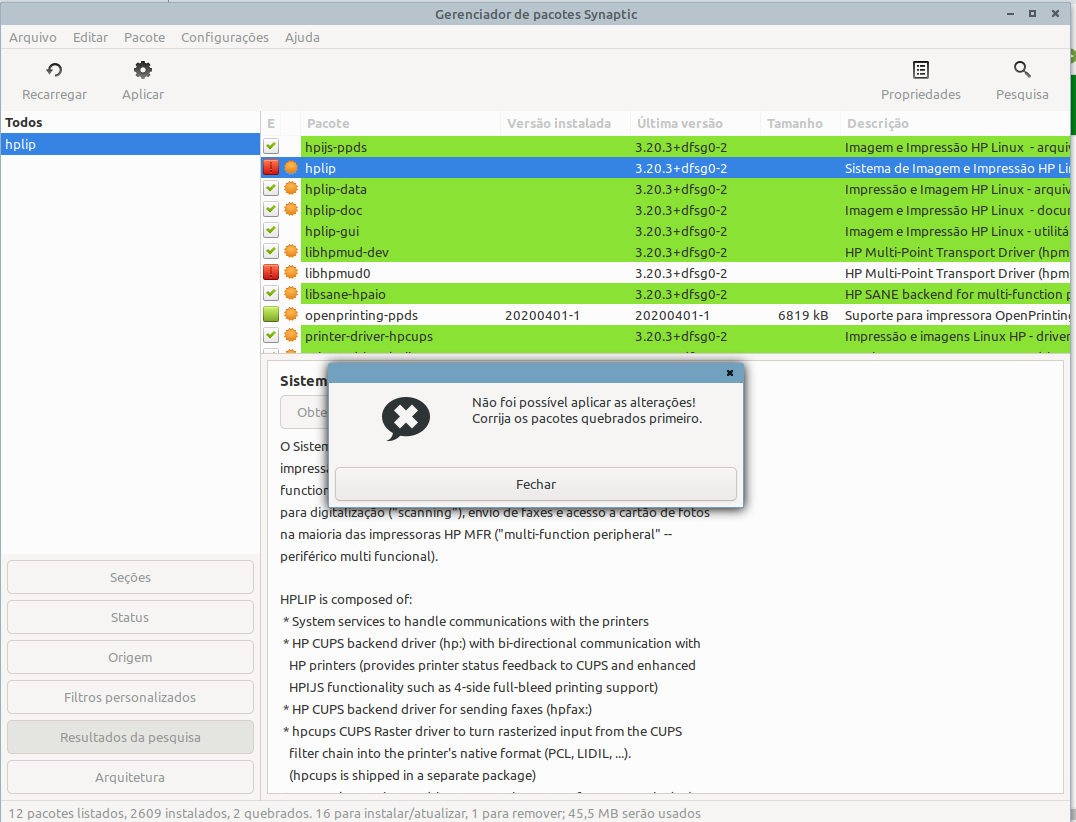Select the libhpmud0 package name
This screenshot has height=822, width=1076.
338,273
